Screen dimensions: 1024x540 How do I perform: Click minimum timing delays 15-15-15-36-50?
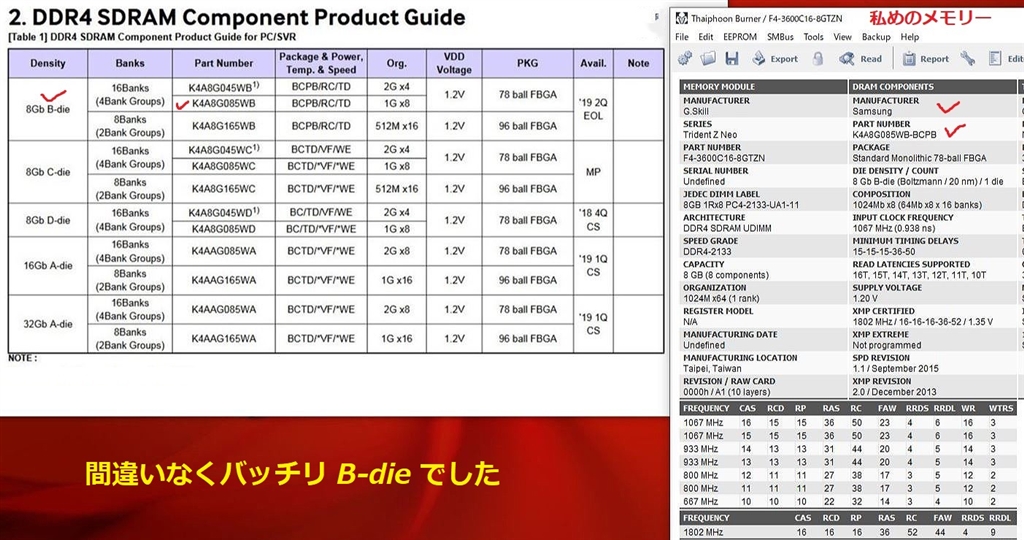884,252
